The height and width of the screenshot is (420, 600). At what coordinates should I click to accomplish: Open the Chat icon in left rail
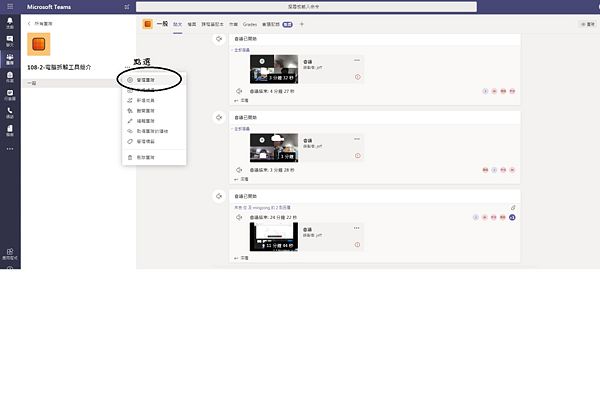[10, 42]
